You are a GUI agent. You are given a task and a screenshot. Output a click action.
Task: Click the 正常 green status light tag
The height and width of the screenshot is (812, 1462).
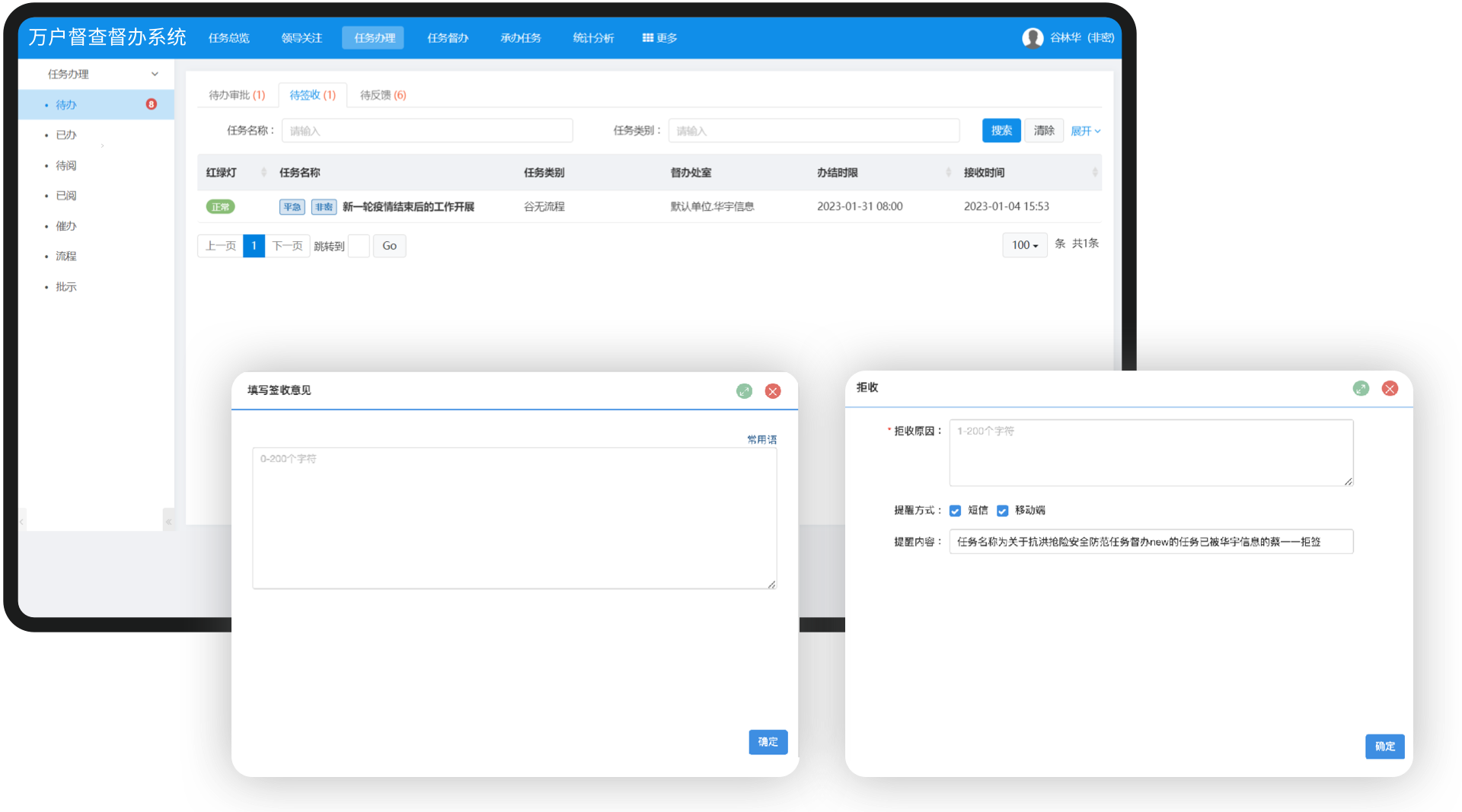220,206
